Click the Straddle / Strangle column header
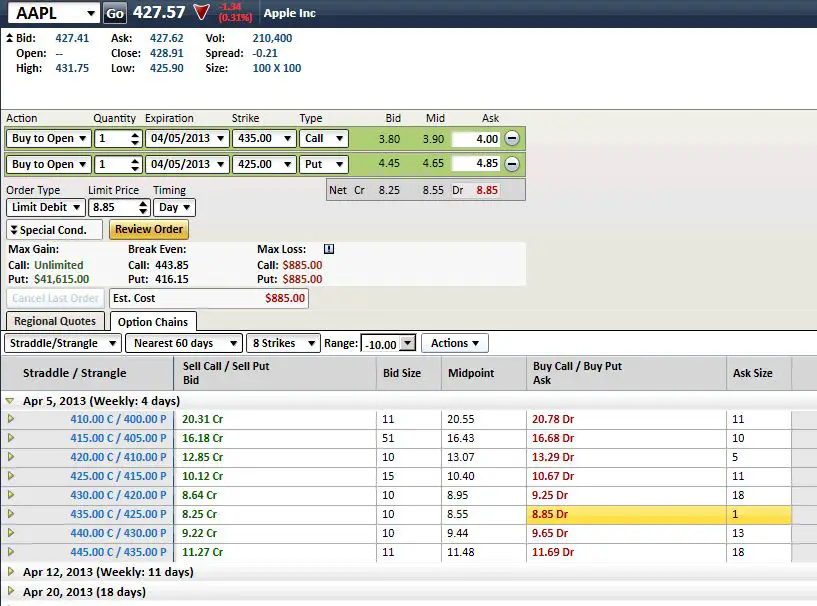 pos(87,373)
